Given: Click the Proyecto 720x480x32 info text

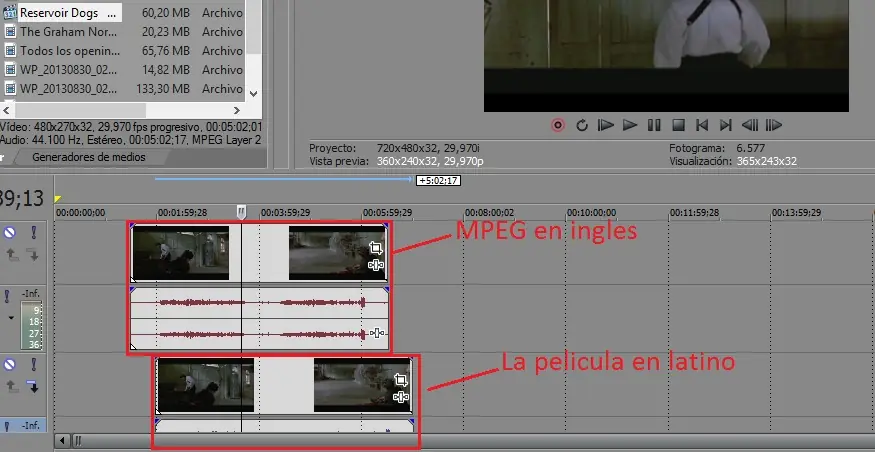Looking at the screenshot, I should click(x=429, y=148).
